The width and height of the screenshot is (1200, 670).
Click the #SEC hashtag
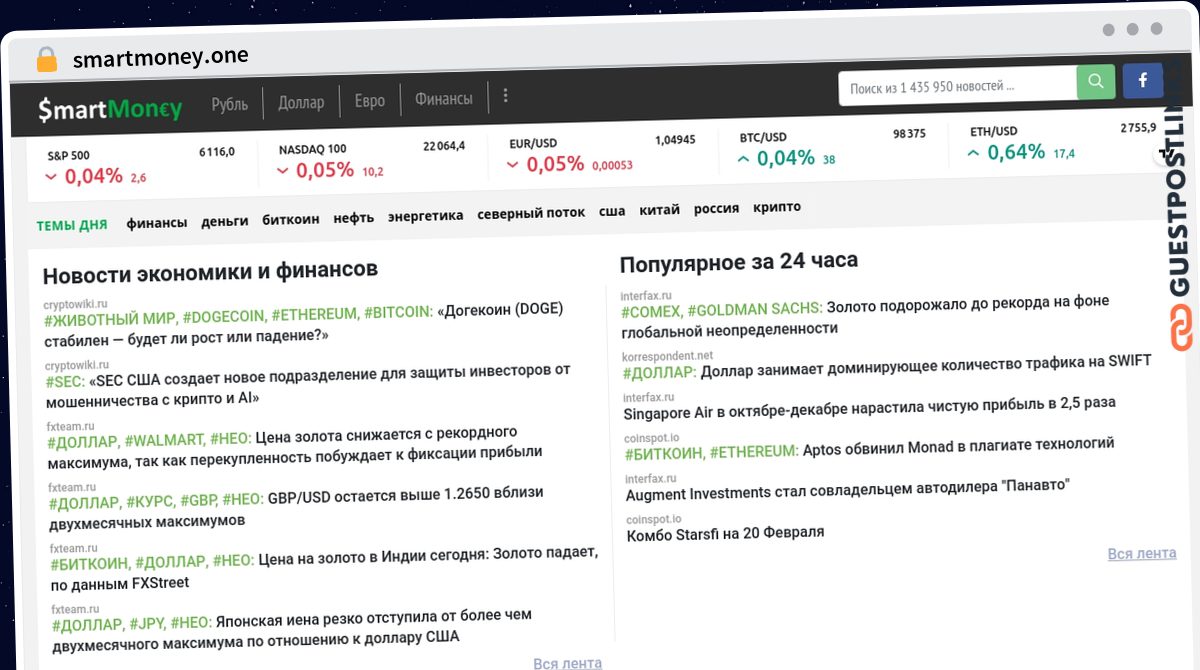66,382
